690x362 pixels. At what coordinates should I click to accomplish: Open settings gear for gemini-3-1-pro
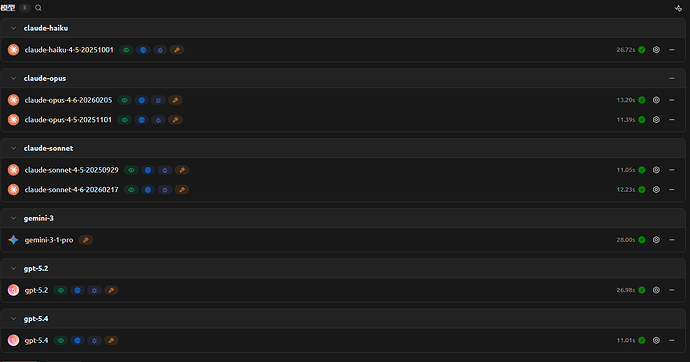click(656, 240)
